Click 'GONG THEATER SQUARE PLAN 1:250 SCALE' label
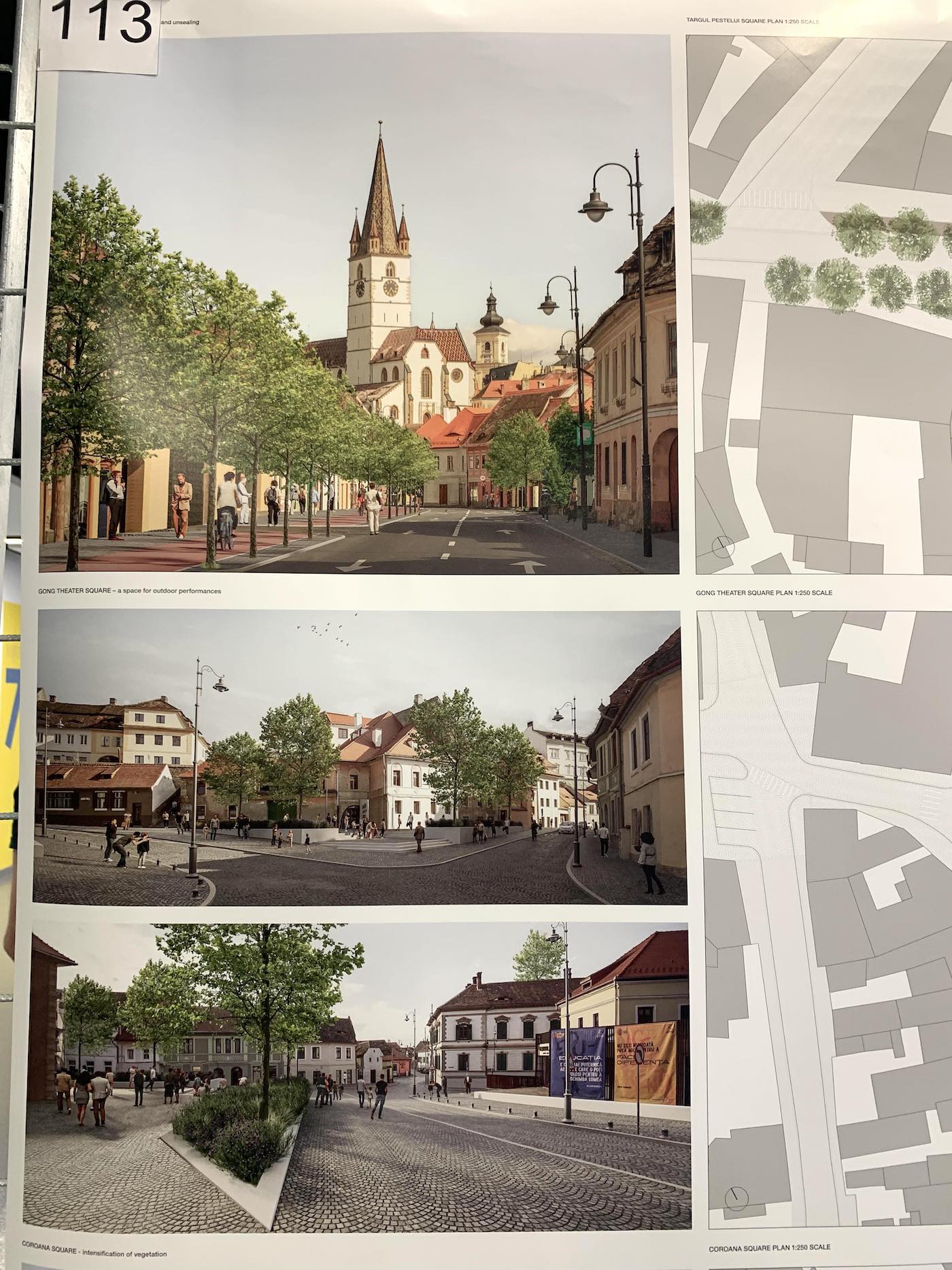Viewport: 952px width, 1270px height. click(x=764, y=592)
